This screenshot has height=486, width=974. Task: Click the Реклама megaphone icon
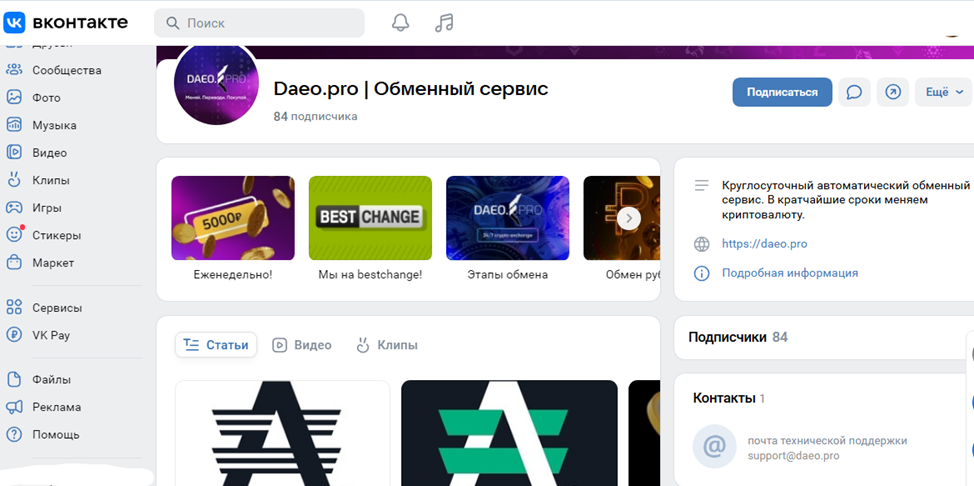tap(14, 407)
